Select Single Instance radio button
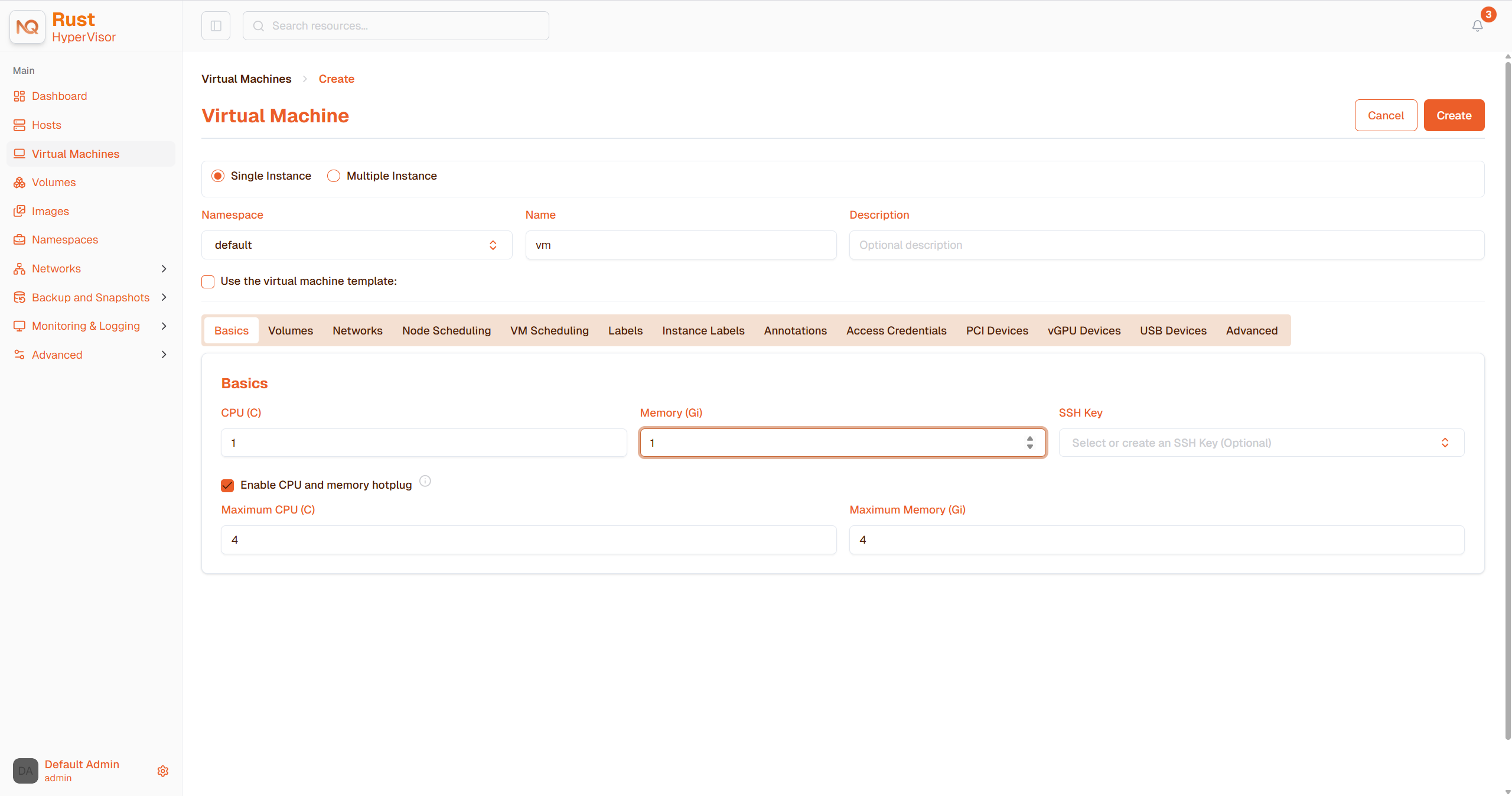Viewport: 1512px width, 796px height. tap(218, 176)
